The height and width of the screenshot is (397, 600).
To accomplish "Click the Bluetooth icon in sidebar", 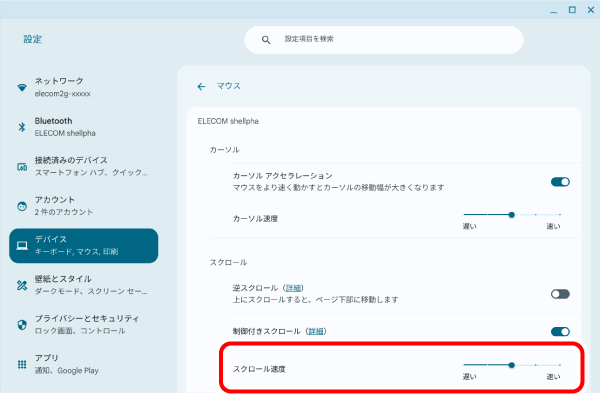I will coord(22,127).
